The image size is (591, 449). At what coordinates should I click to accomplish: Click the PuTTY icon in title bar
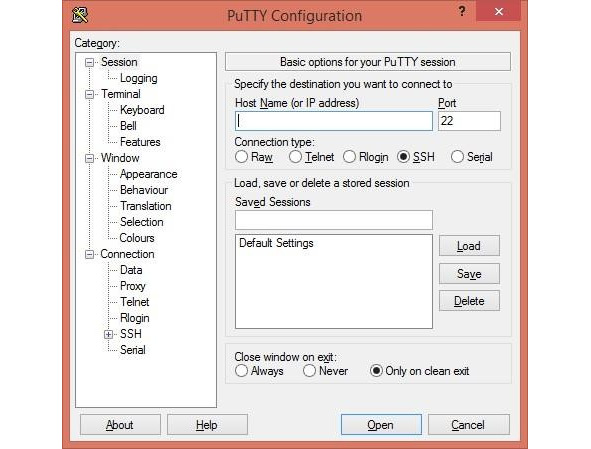coord(80,15)
